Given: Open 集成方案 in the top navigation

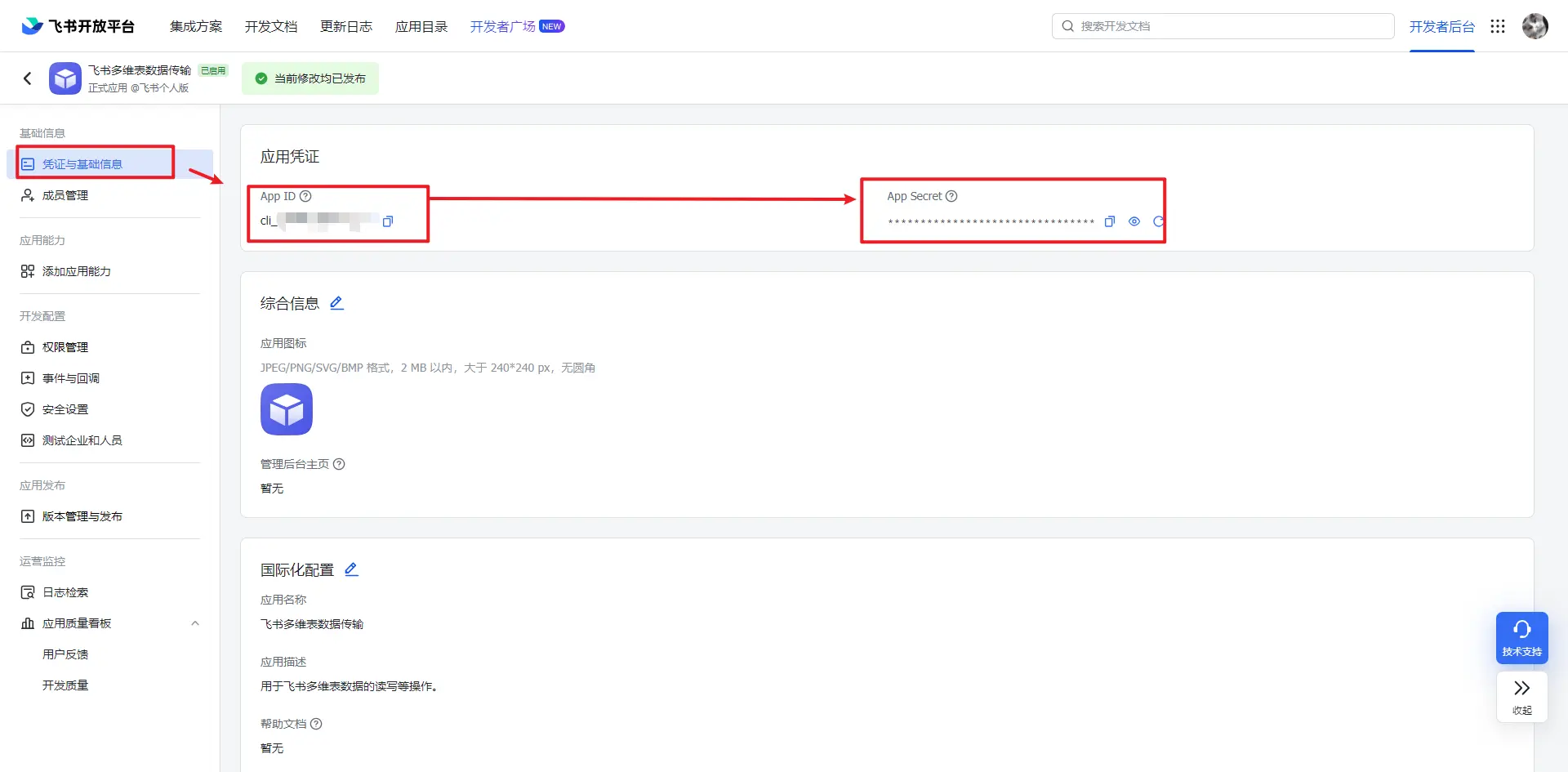Looking at the screenshot, I should coord(196,26).
